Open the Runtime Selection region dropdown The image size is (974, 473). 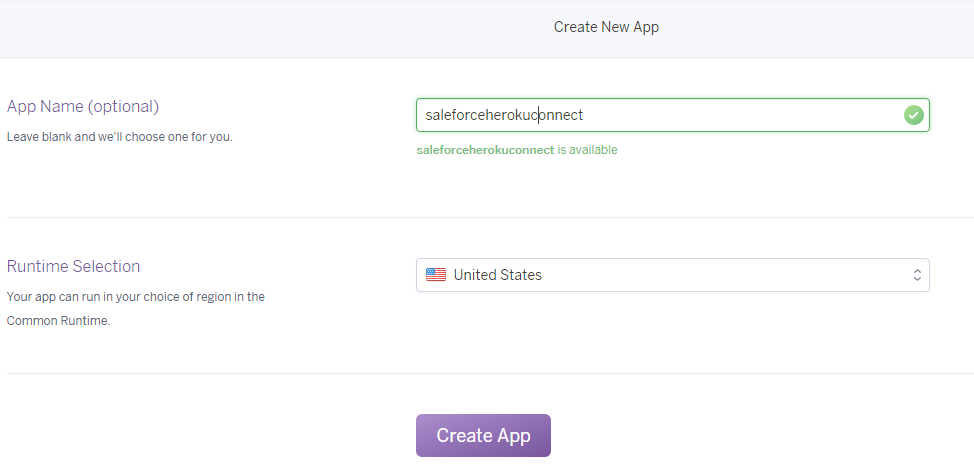pos(672,275)
